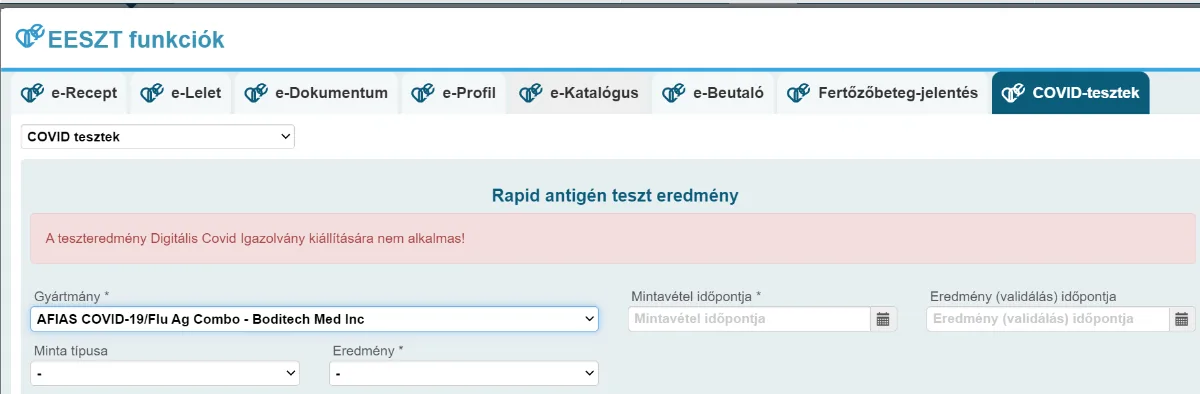The width and height of the screenshot is (1200, 394).
Task: Click the heart icon on e-Lelet tab
Action: (153, 93)
